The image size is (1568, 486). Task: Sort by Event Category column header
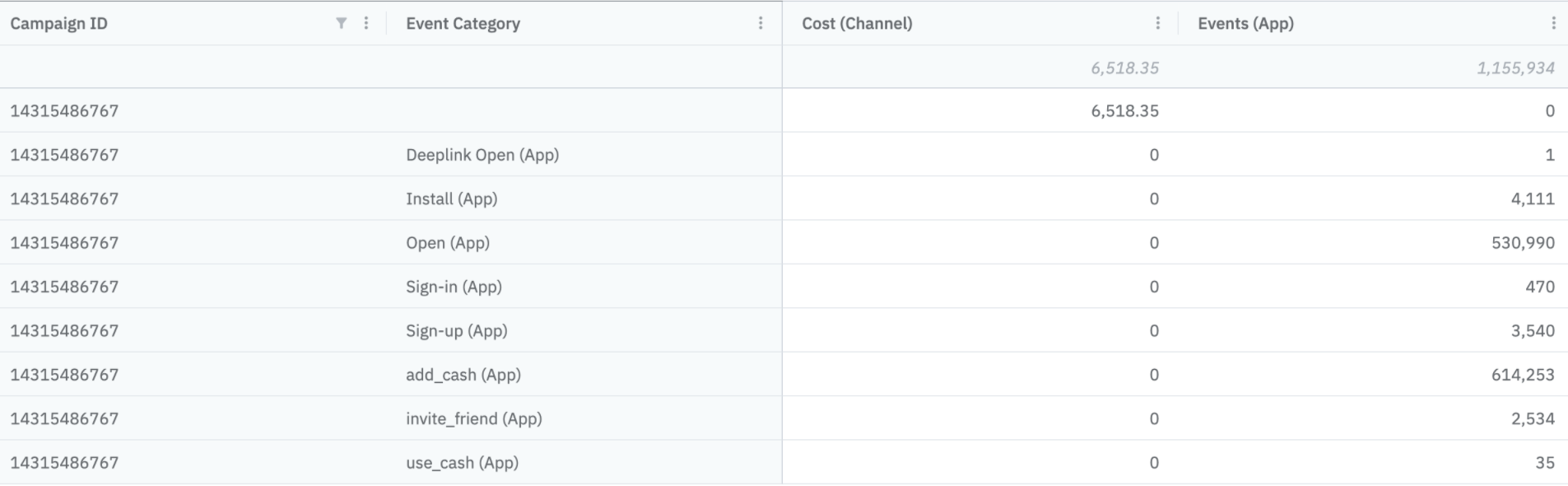coord(463,23)
